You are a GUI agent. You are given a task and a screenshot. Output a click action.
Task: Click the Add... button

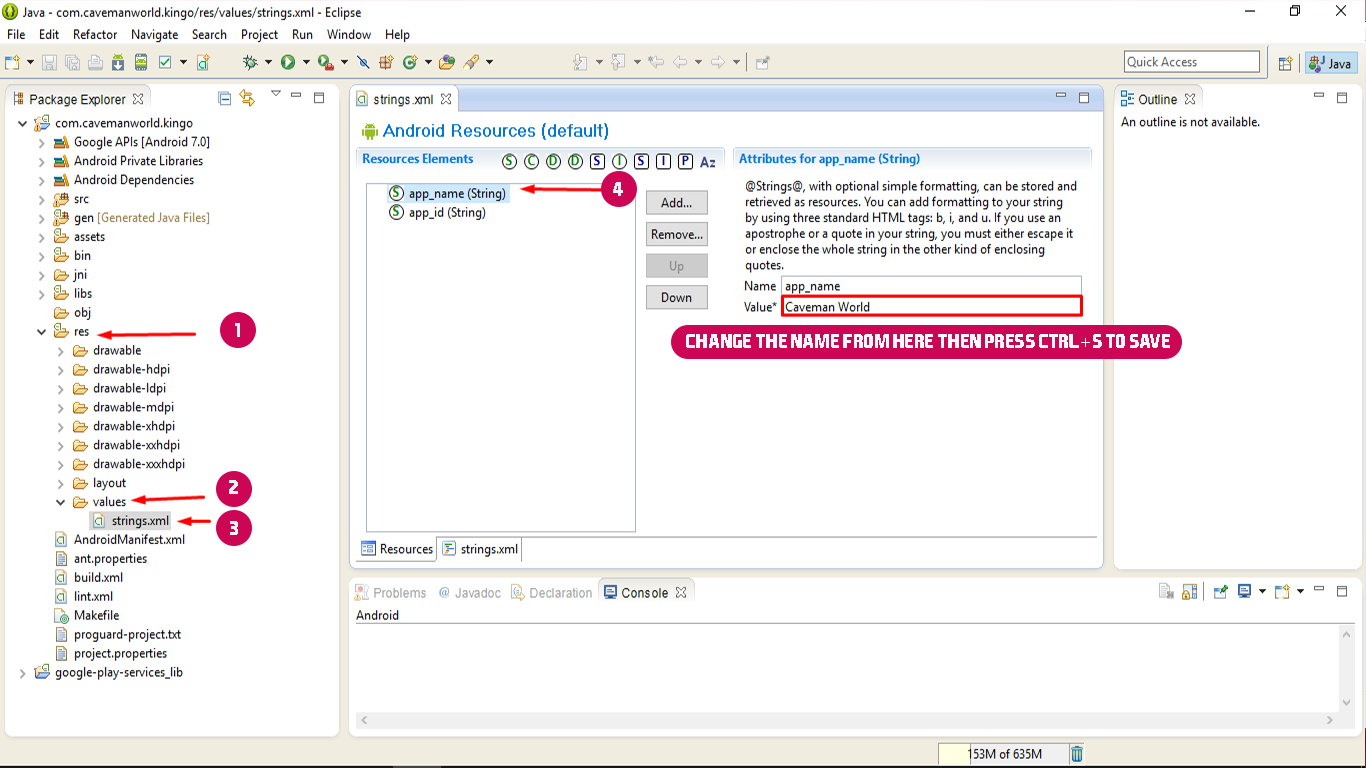point(676,203)
